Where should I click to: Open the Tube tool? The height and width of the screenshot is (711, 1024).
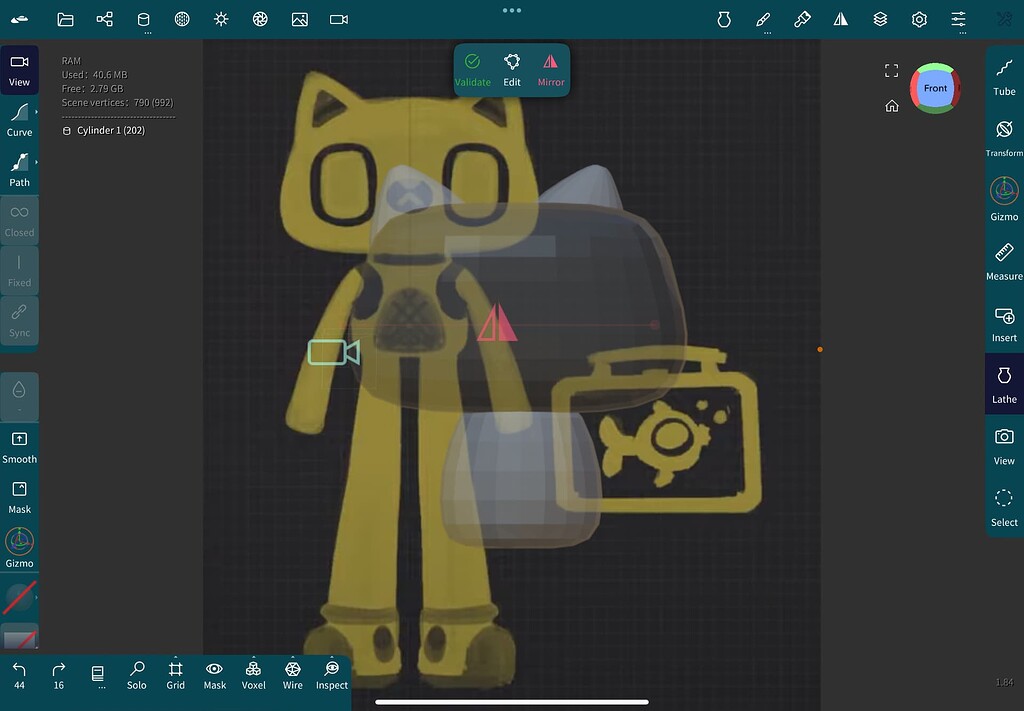pos(1003,75)
